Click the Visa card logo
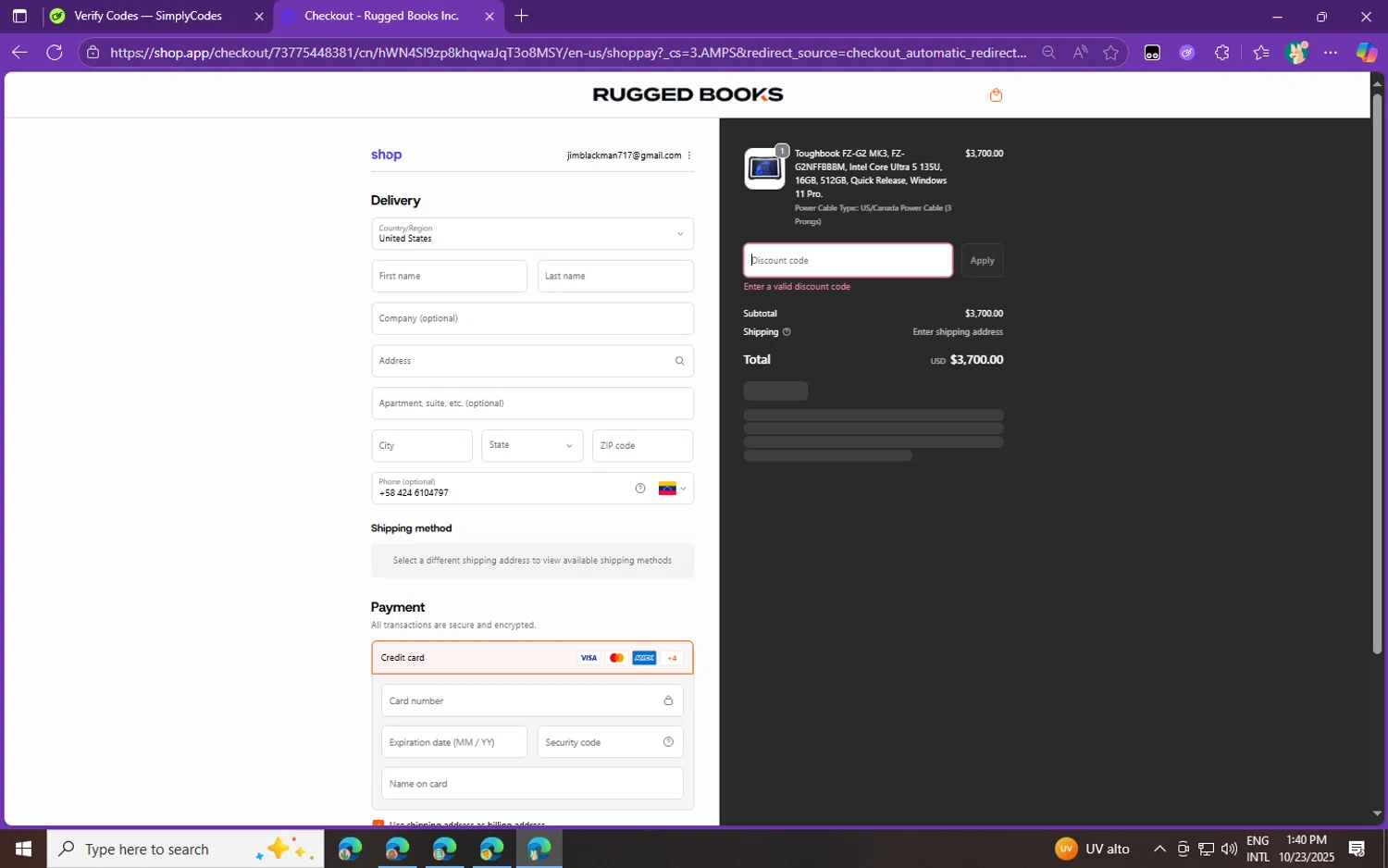This screenshot has height=868, width=1388. tap(589, 658)
